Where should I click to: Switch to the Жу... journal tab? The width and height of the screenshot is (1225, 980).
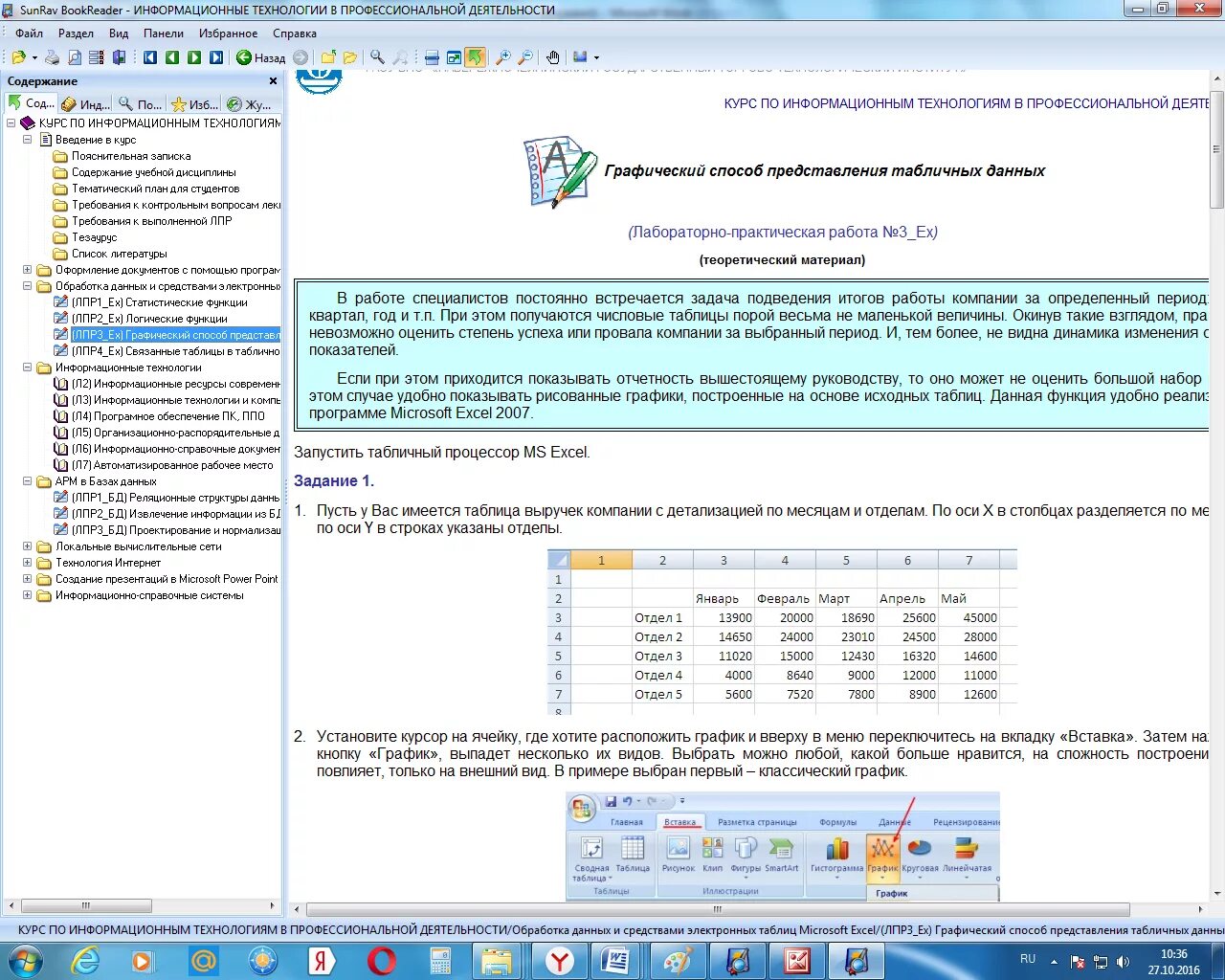point(250,103)
